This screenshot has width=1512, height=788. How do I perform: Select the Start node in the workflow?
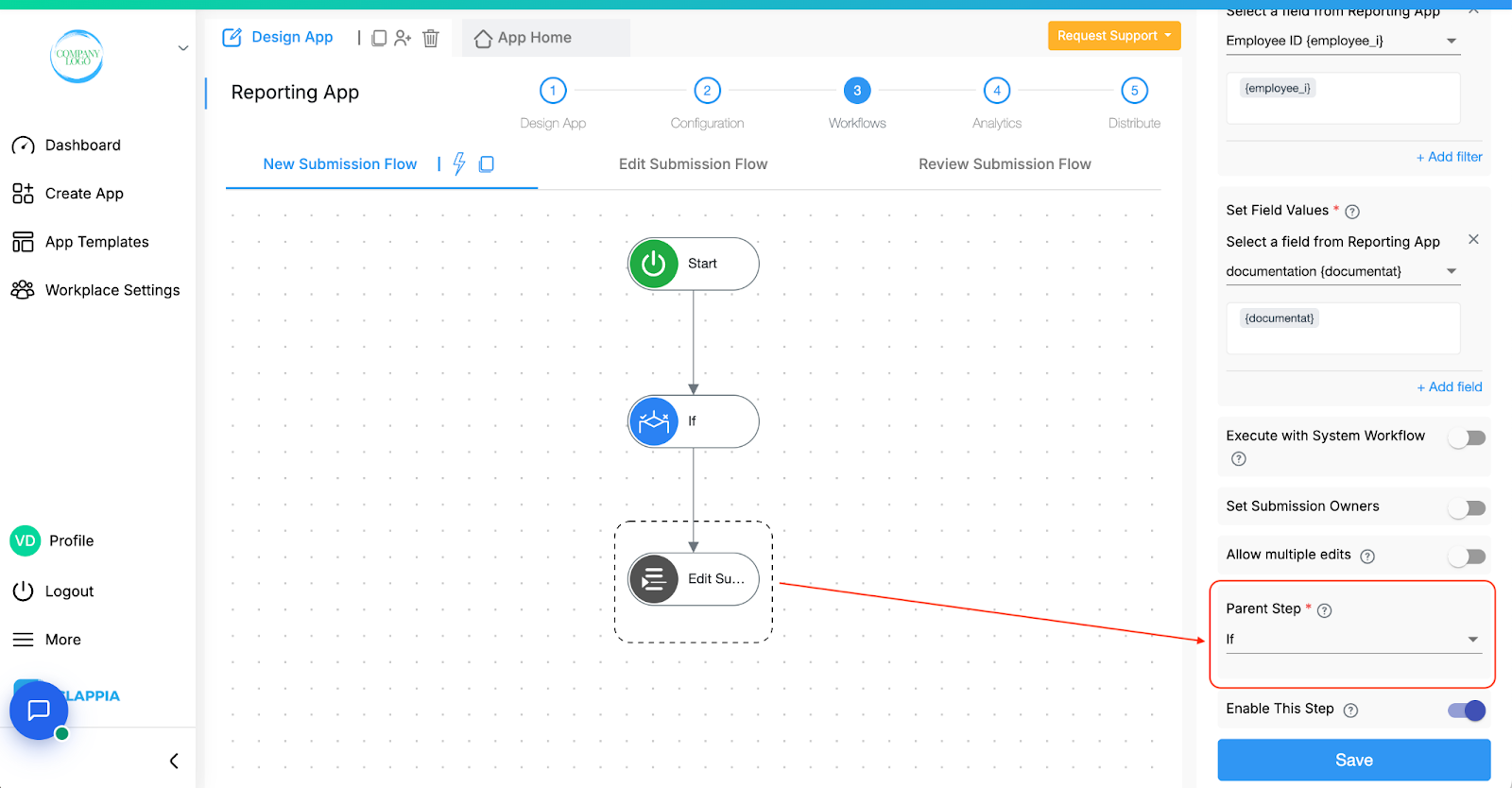(x=694, y=264)
